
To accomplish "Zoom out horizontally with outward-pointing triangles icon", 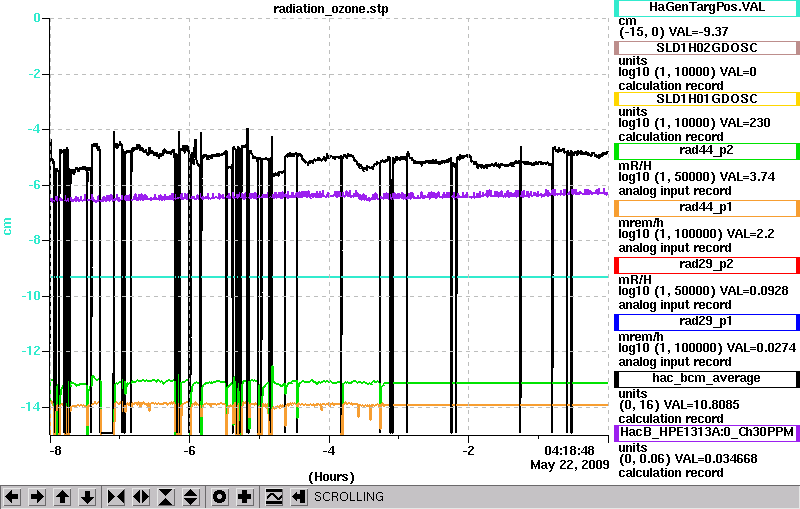I will 141,497.
